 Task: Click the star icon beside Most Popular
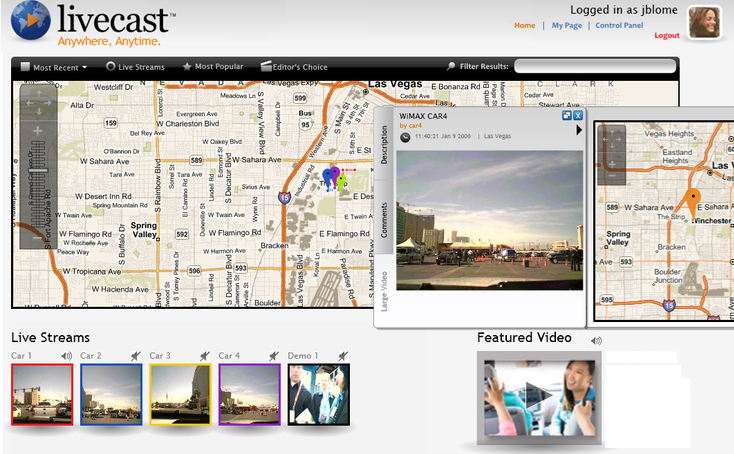(187, 66)
